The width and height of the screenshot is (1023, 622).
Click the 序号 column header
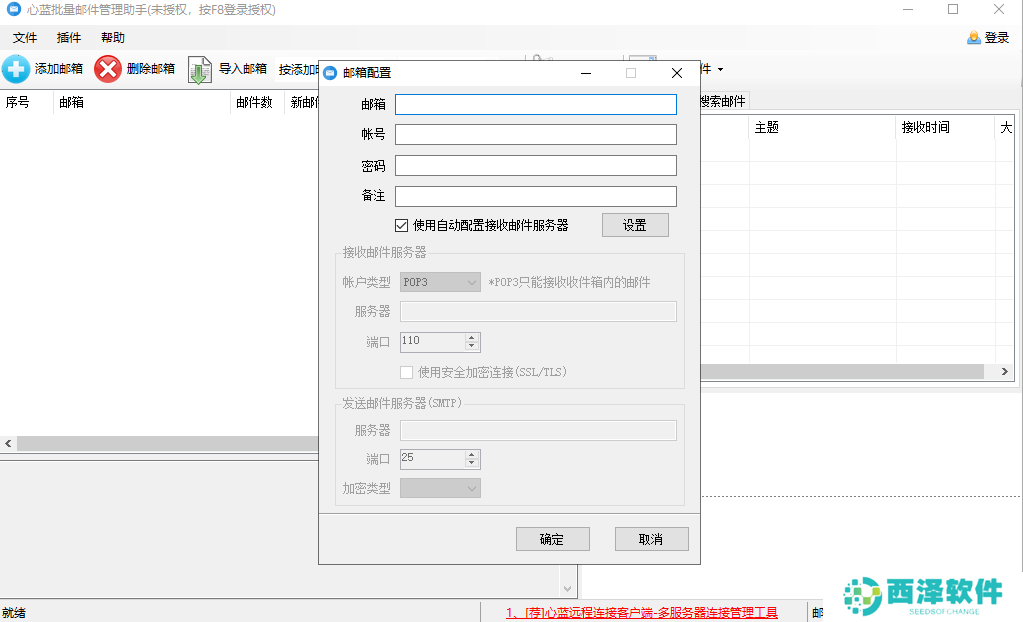click(18, 102)
